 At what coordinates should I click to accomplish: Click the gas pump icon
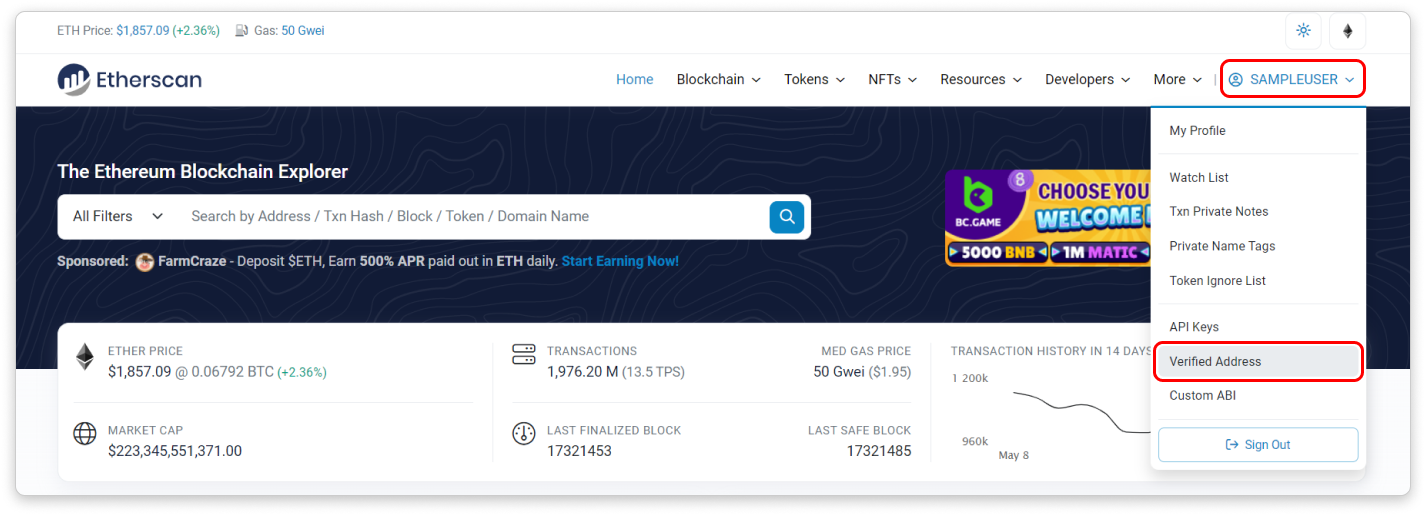coord(242,31)
